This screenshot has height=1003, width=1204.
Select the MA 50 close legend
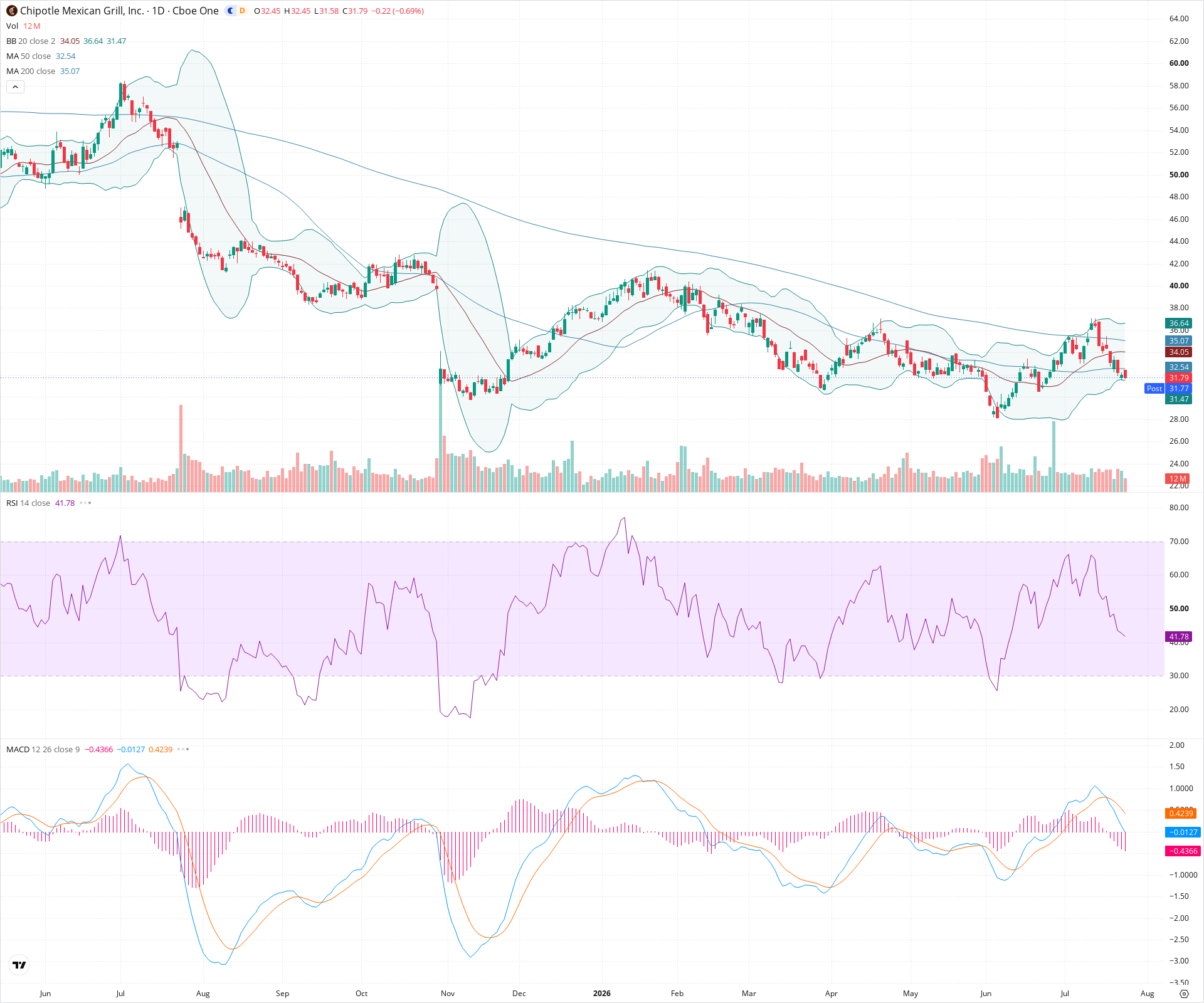(29, 56)
